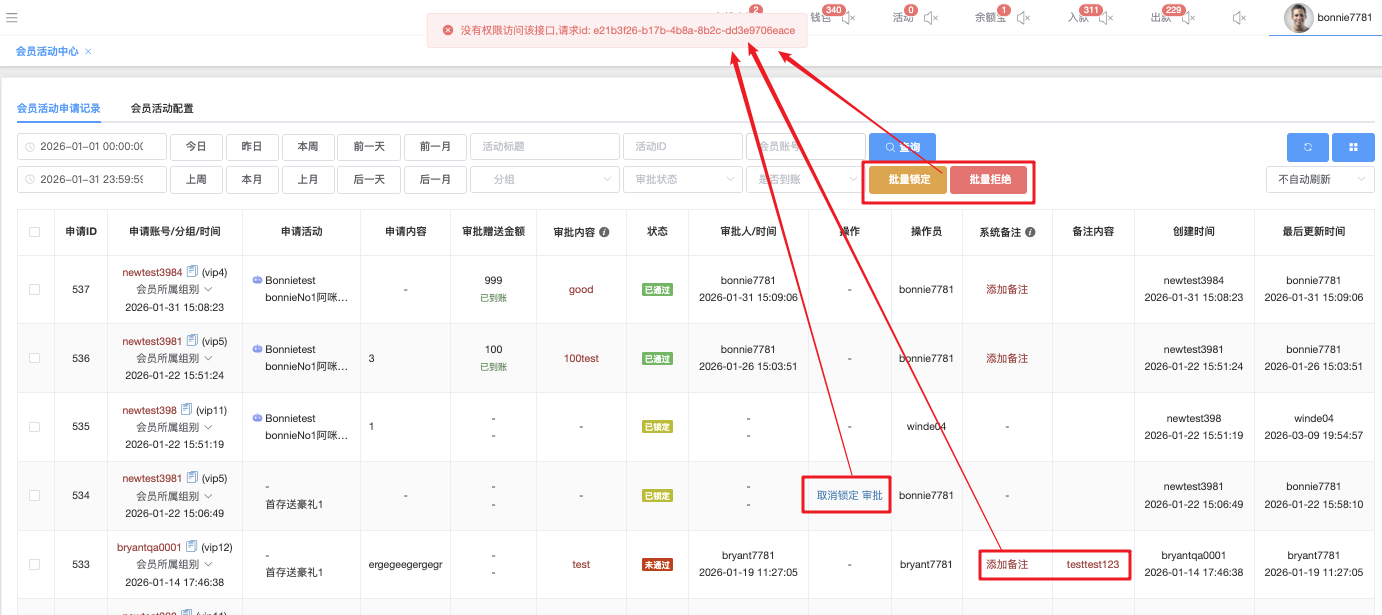Click 取消锁定 link in row 534
The height and width of the screenshot is (615, 1382).
click(x=837, y=495)
